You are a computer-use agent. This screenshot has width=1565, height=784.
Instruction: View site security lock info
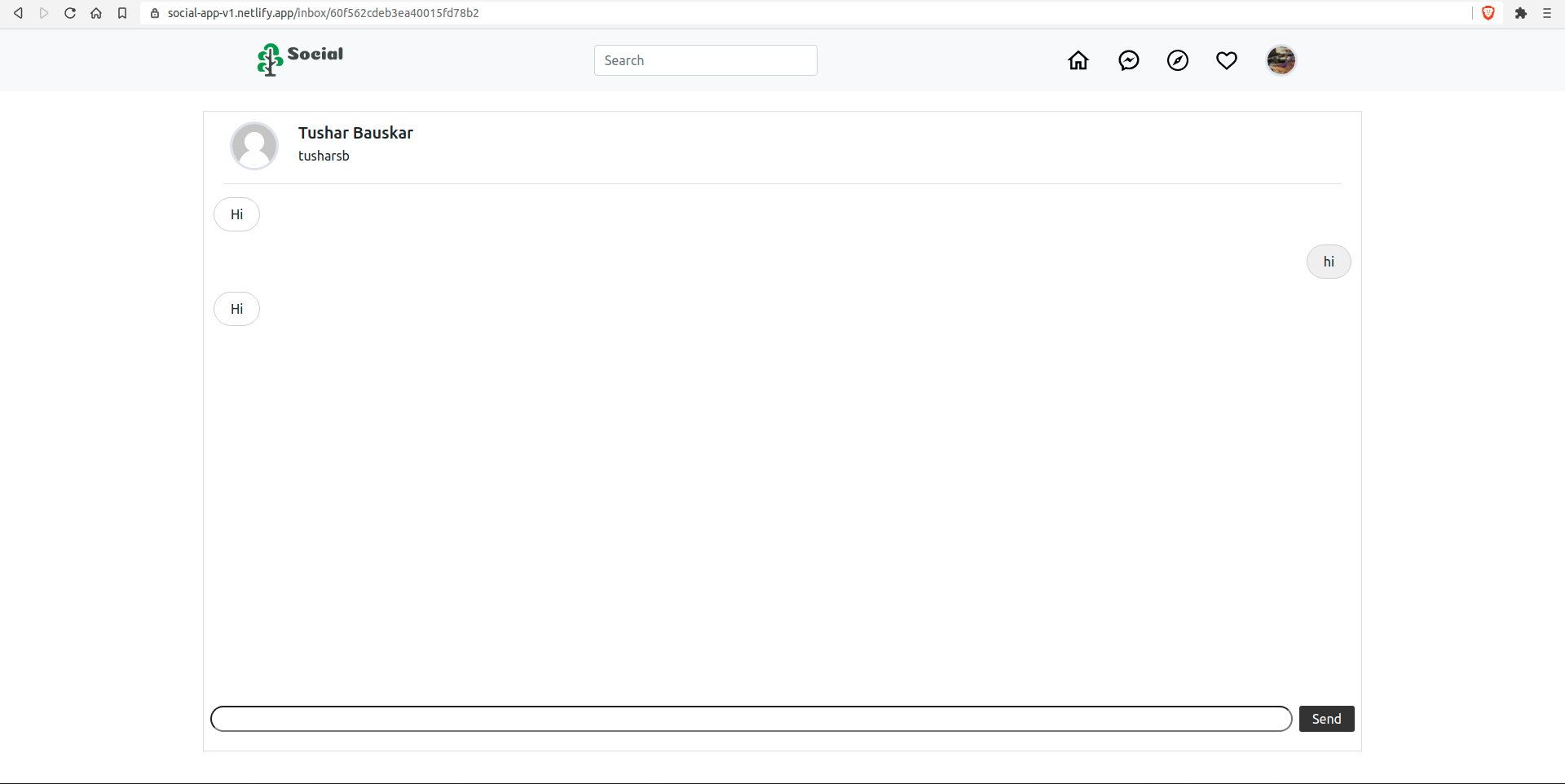(155, 13)
